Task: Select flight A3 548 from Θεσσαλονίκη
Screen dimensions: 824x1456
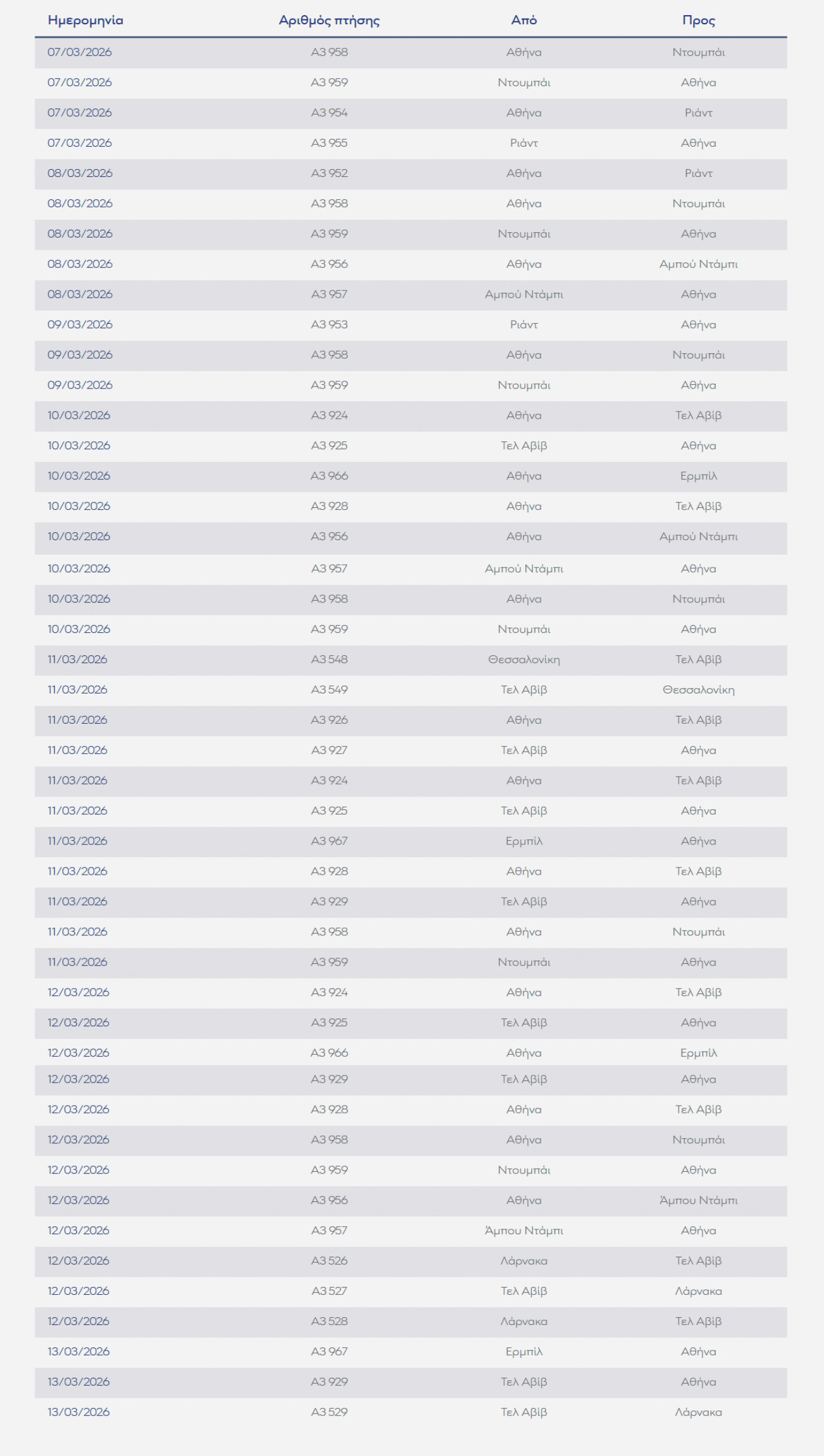Action: click(329, 660)
